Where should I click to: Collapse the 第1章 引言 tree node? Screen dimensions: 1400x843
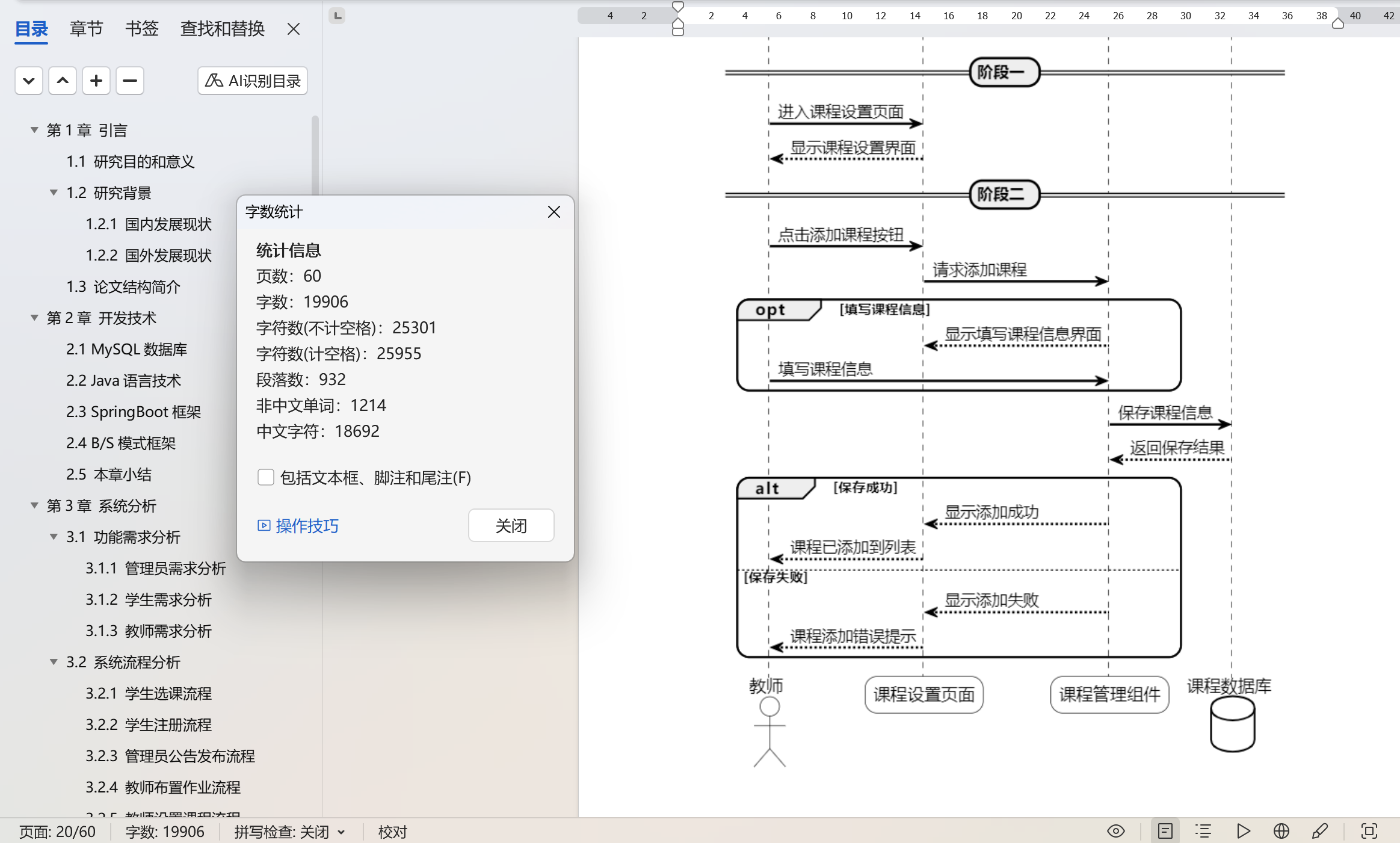[34, 130]
